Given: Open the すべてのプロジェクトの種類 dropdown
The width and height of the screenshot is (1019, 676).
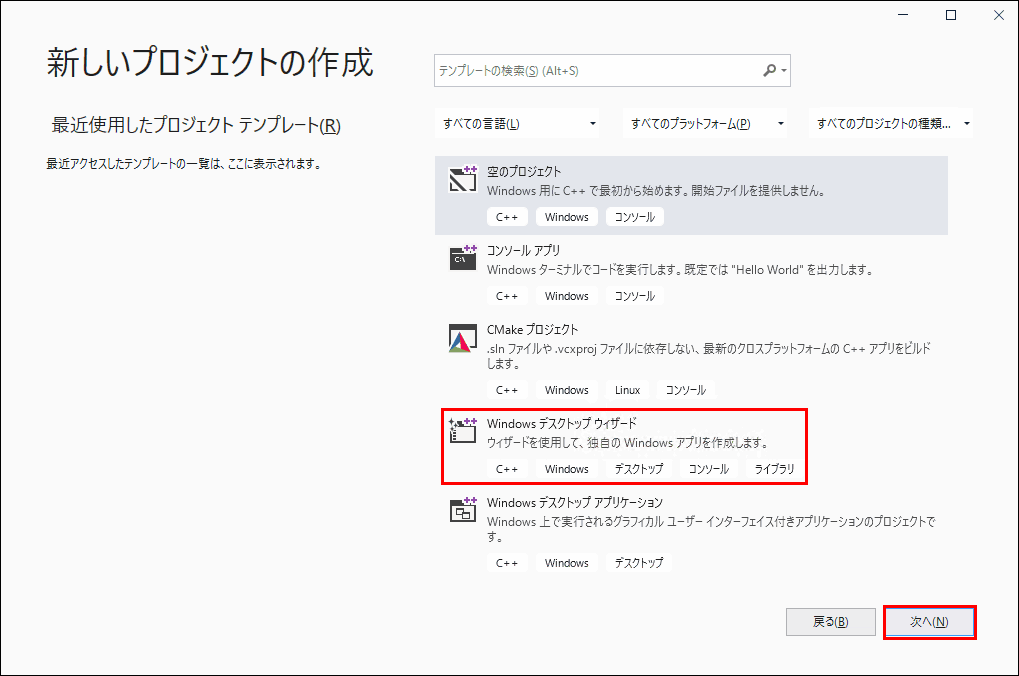Looking at the screenshot, I should (x=892, y=124).
